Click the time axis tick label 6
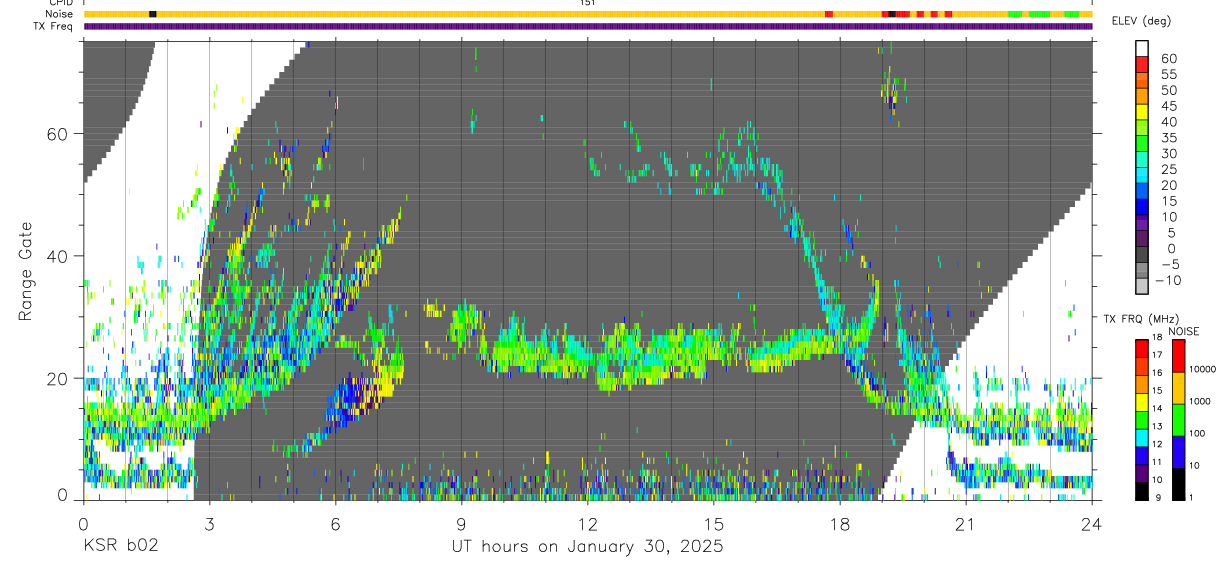Image resolution: width=1228 pixels, height=567 pixels. 335,523
